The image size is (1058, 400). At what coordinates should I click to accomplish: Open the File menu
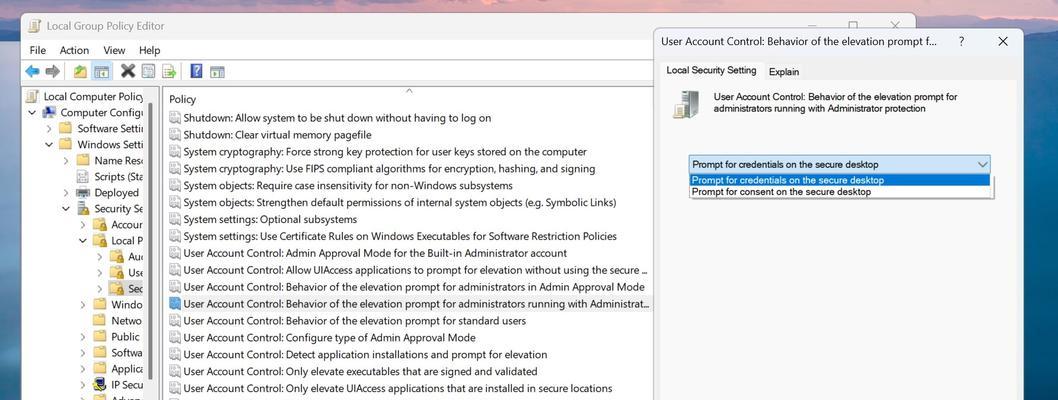(38, 50)
